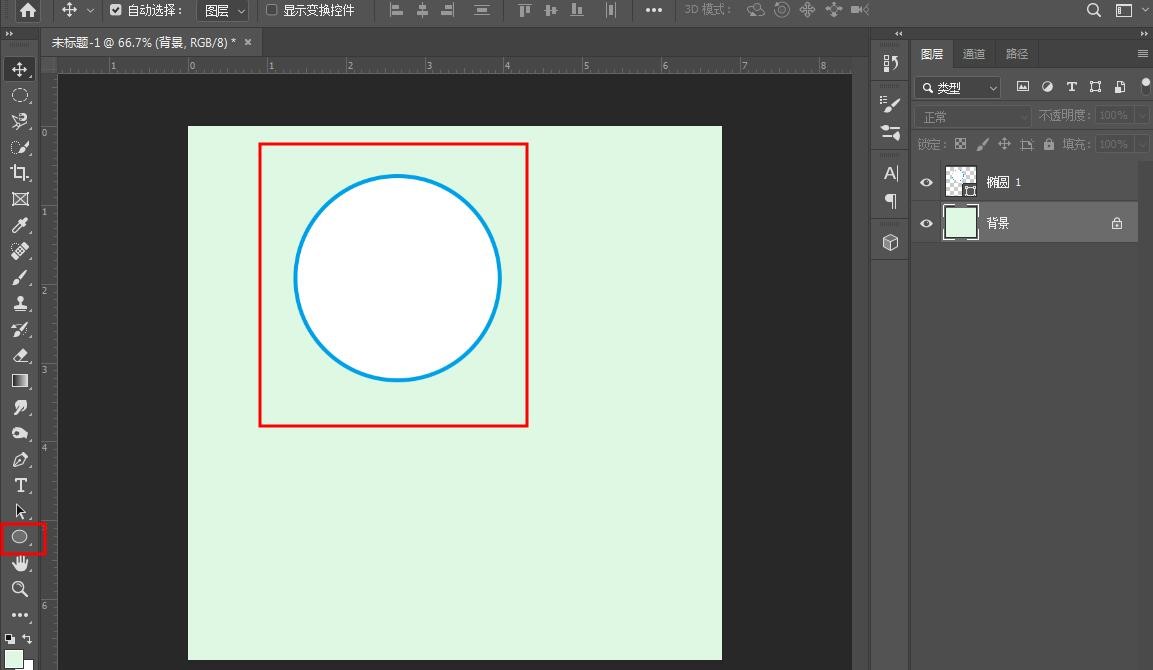
Task: Open the 图层 dropdown in options bar
Action: coord(222,10)
